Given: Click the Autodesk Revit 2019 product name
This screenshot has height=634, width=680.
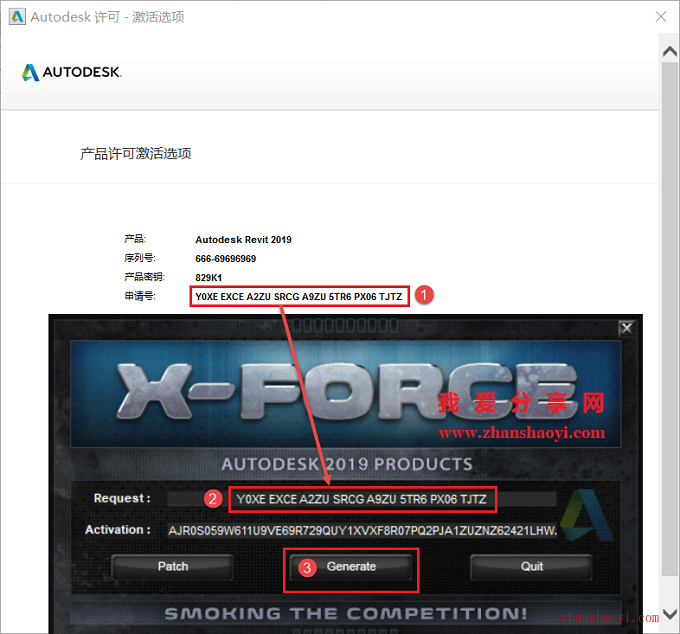Looking at the screenshot, I should tap(243, 240).
